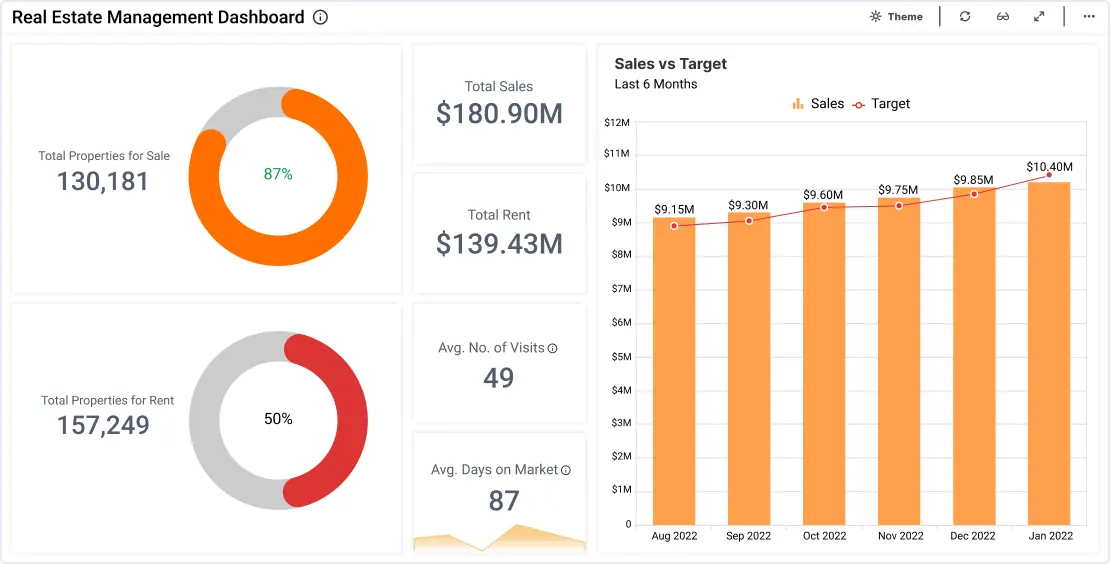Open the three-dots more options menu

click(x=1089, y=16)
